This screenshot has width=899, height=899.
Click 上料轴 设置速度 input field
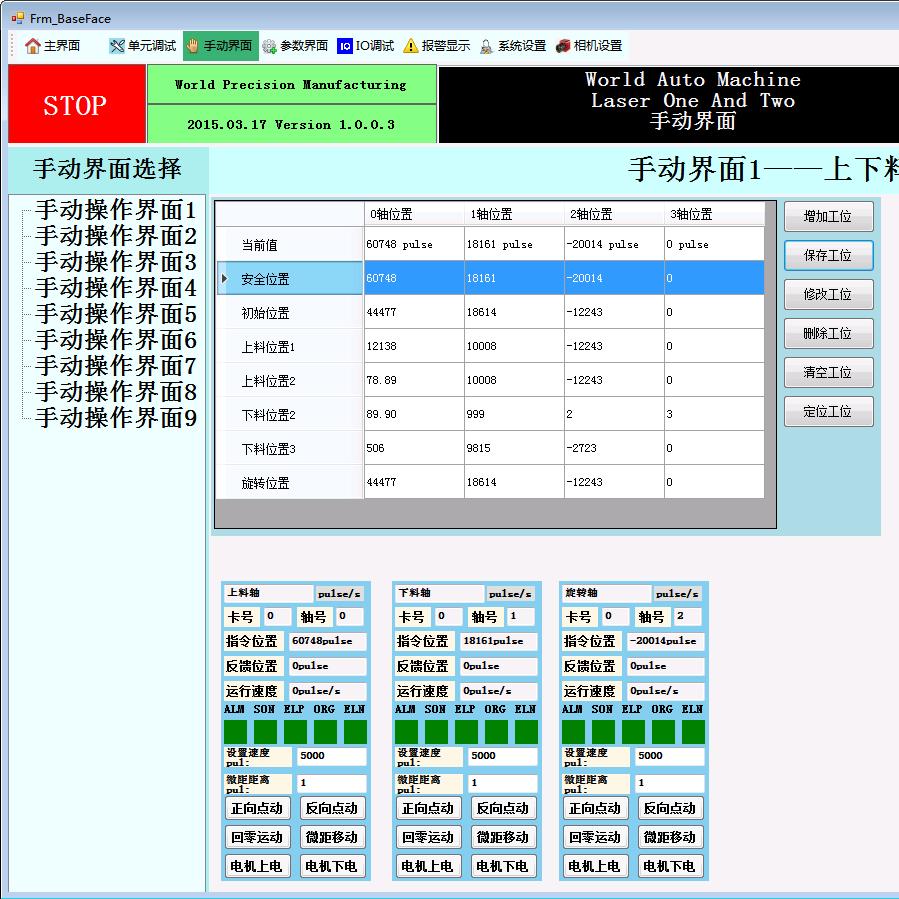coord(331,756)
